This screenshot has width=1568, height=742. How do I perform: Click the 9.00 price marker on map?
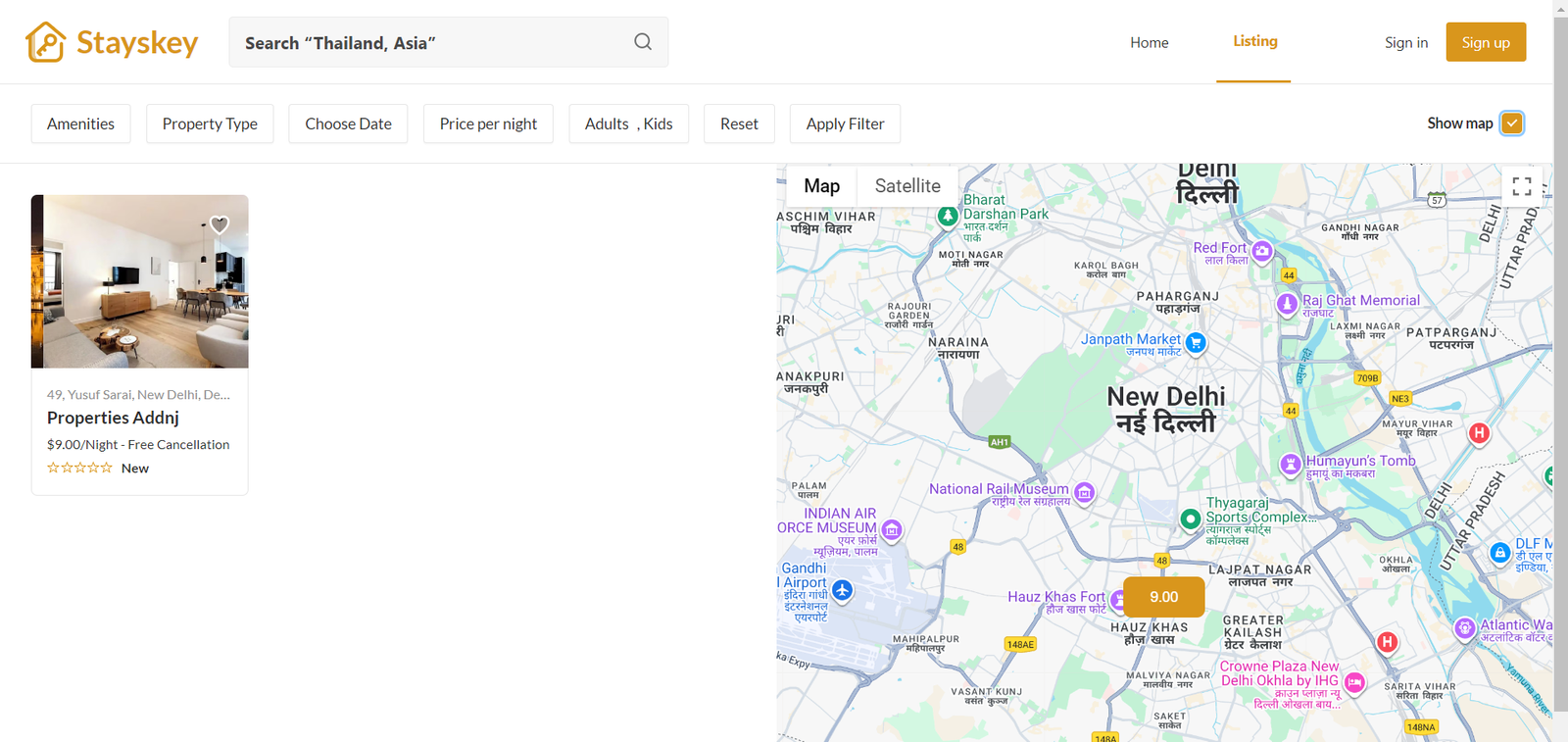pyautogui.click(x=1163, y=597)
